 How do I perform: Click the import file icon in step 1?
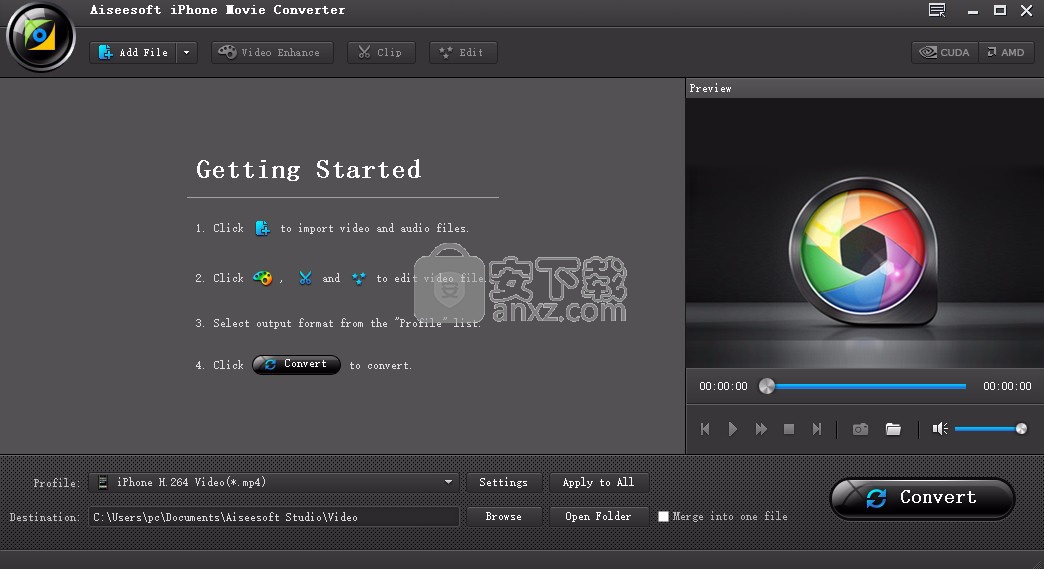(x=262, y=228)
